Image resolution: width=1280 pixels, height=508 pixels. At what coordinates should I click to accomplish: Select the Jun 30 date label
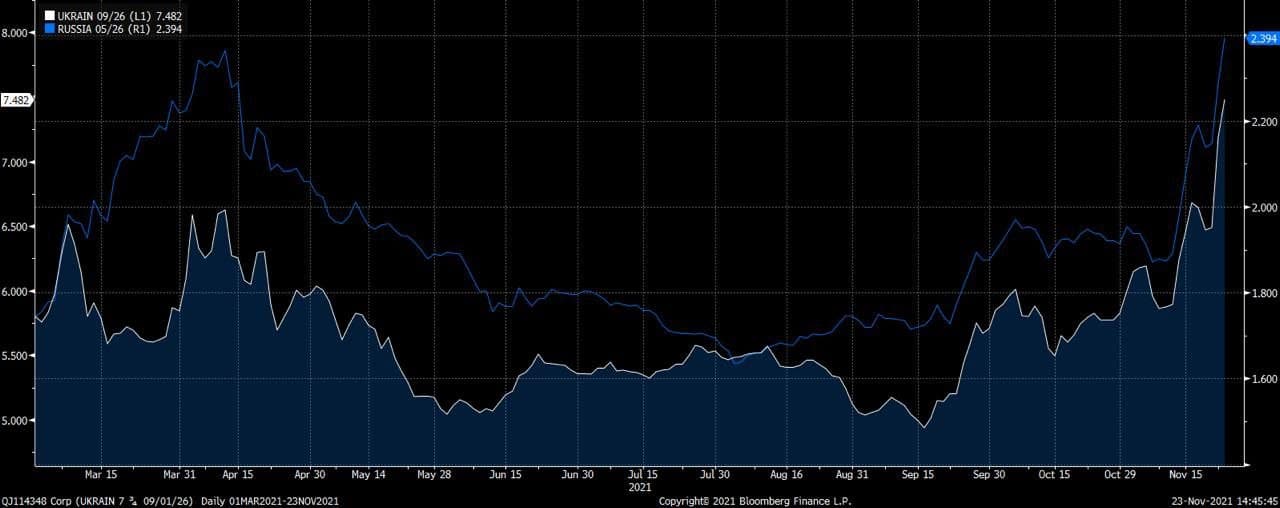pos(577,475)
